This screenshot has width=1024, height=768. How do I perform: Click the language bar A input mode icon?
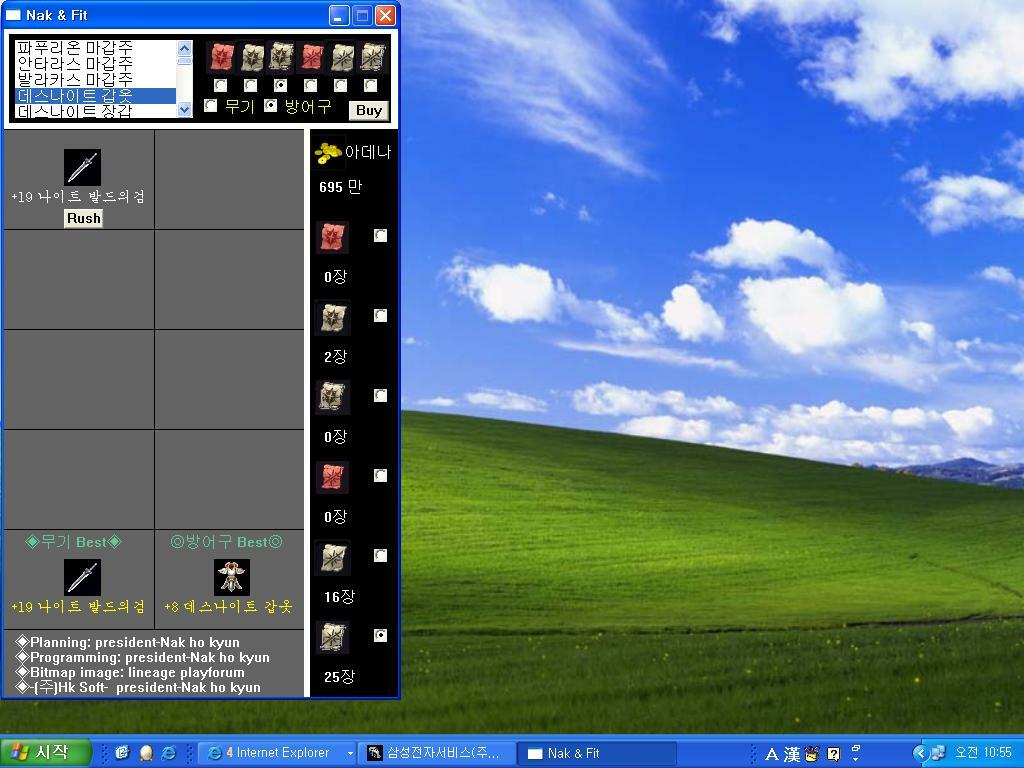click(x=771, y=754)
